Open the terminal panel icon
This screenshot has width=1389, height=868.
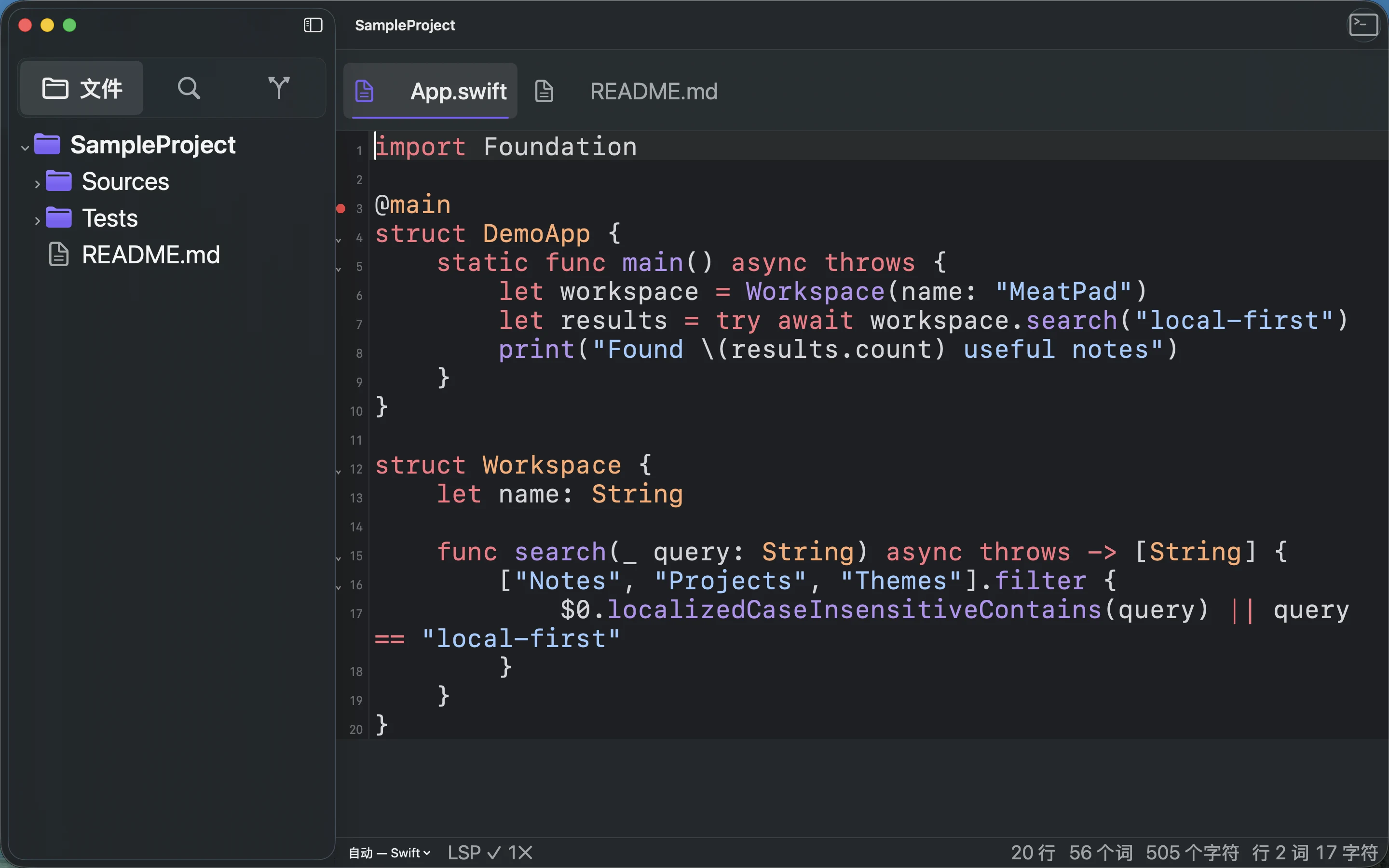click(1364, 25)
